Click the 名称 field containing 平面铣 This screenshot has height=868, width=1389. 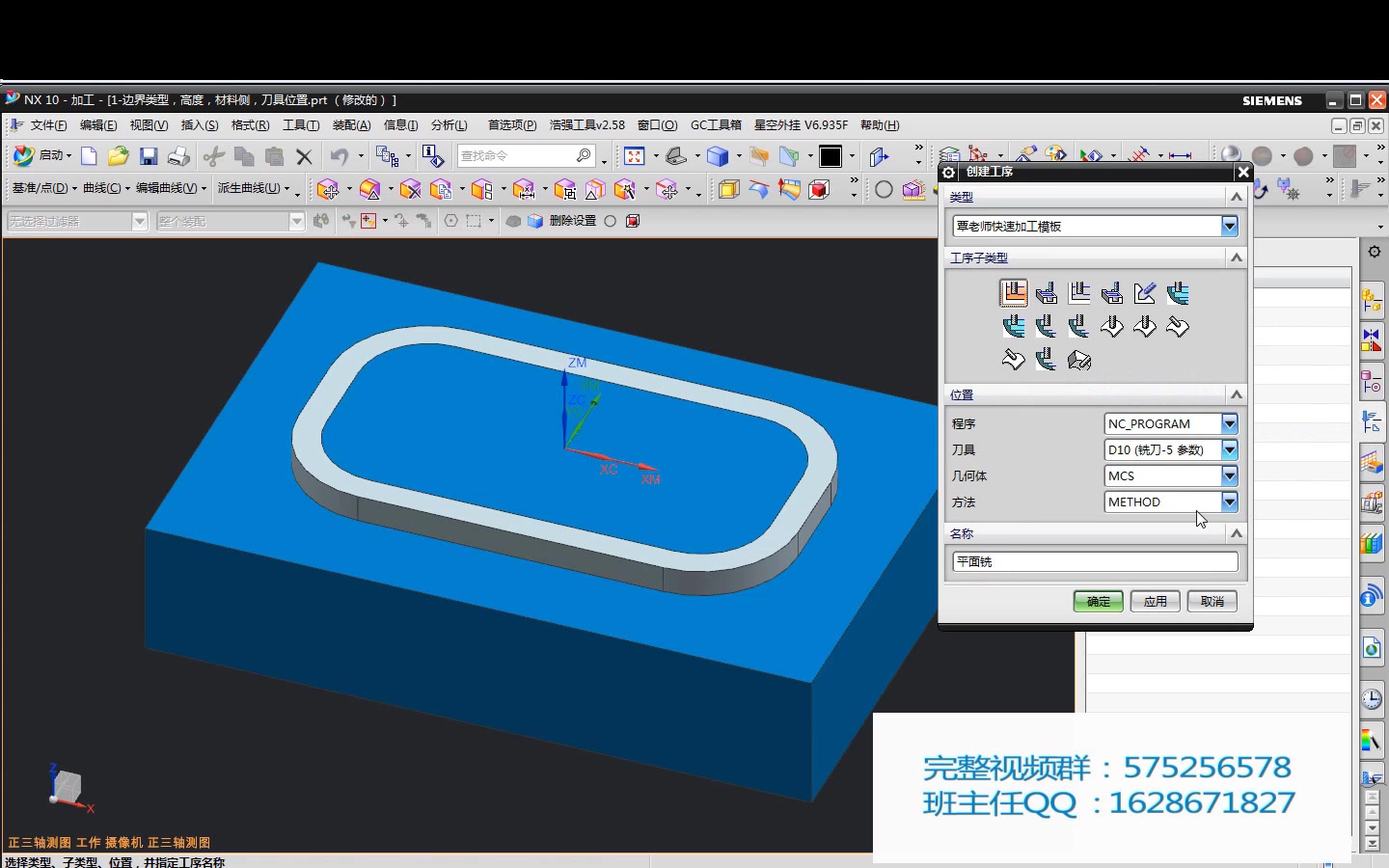click(x=1095, y=561)
